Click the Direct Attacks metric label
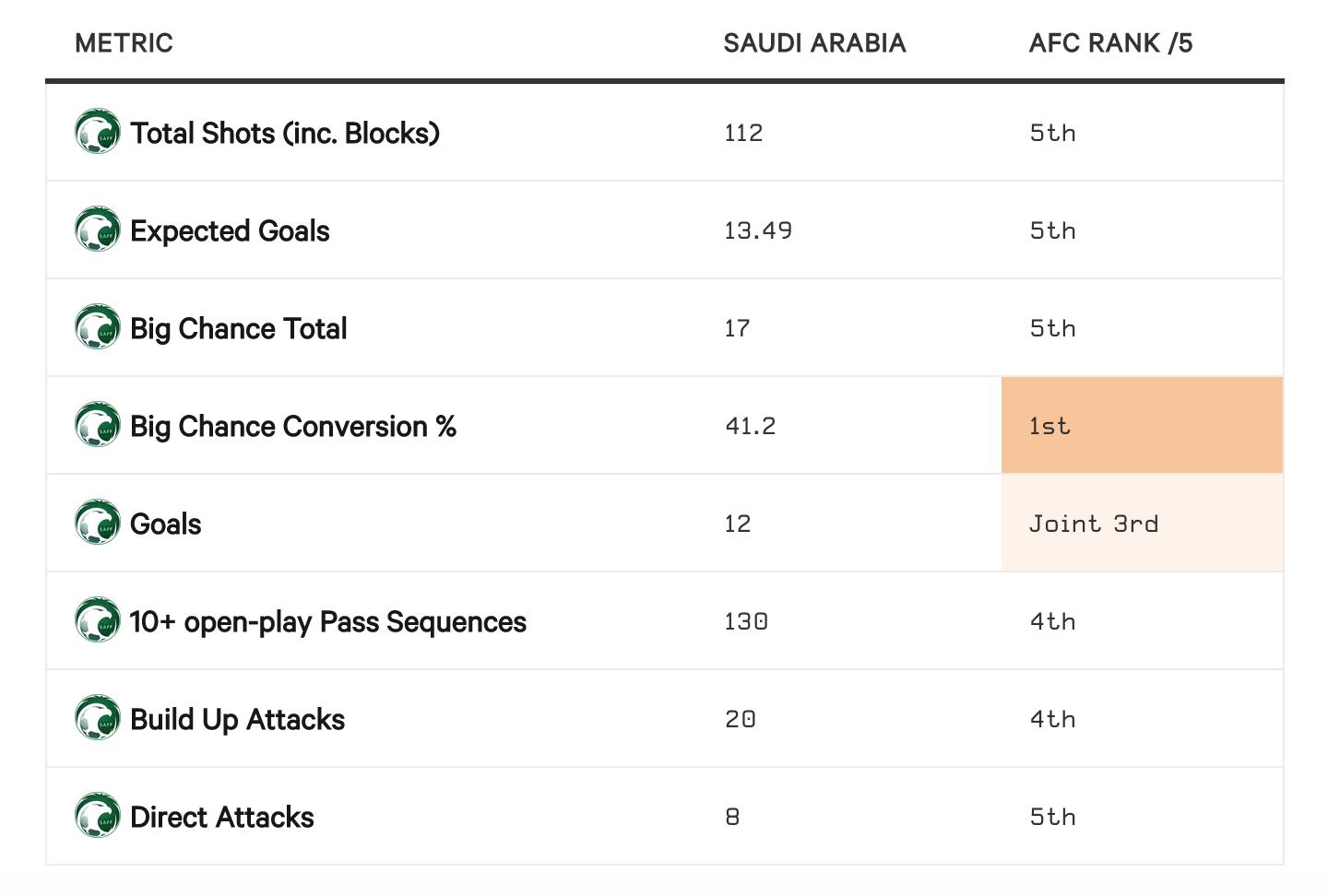The width and height of the screenshot is (1328, 896). click(x=222, y=817)
